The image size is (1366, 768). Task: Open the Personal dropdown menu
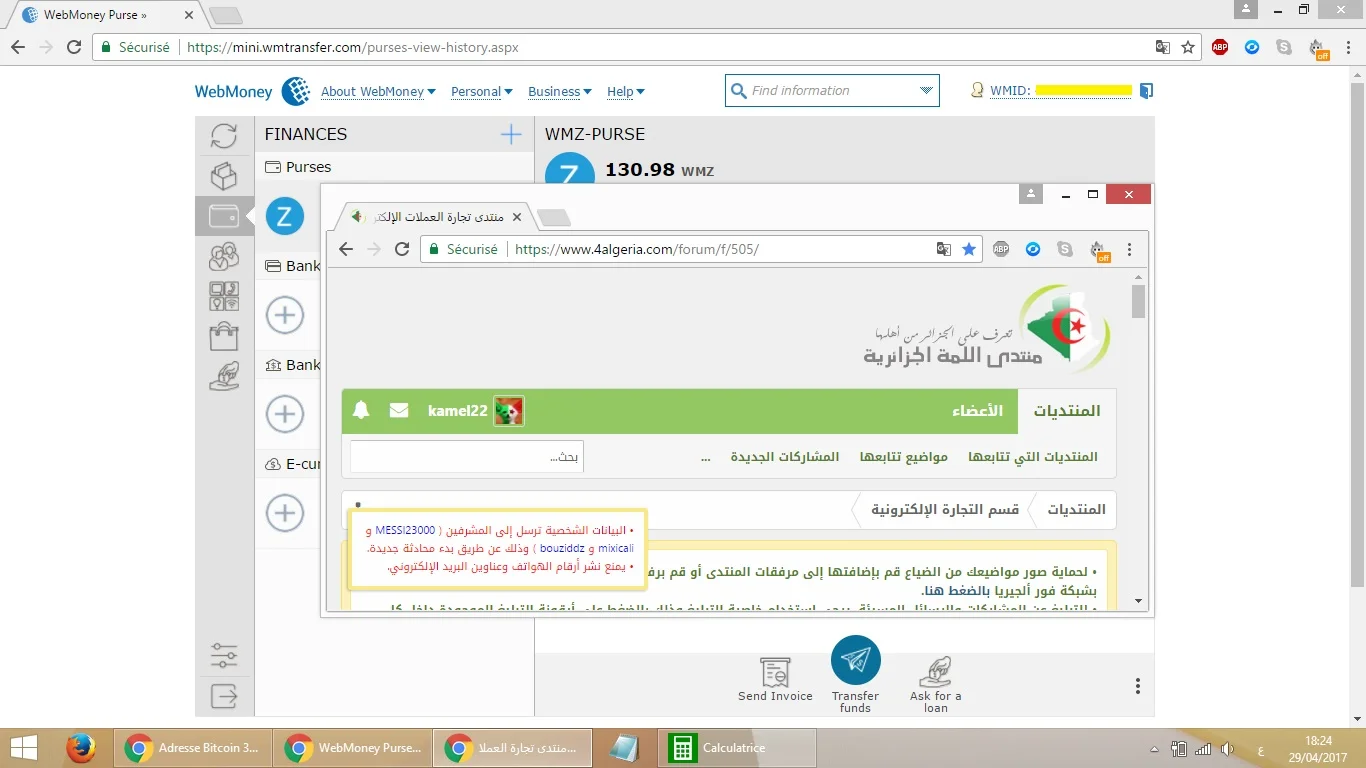click(481, 91)
